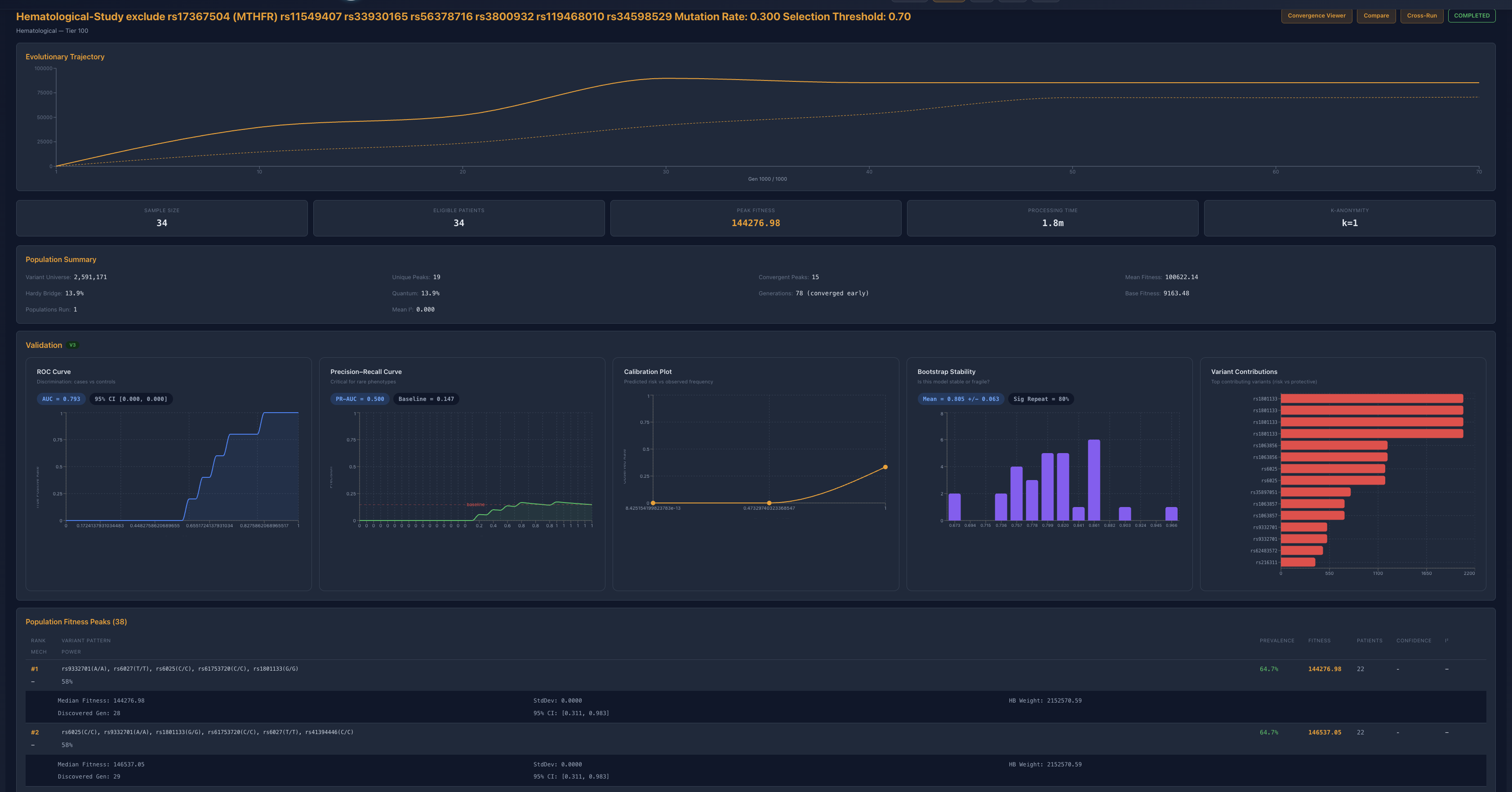Click generation 30 on the trajectory axis

666,171
